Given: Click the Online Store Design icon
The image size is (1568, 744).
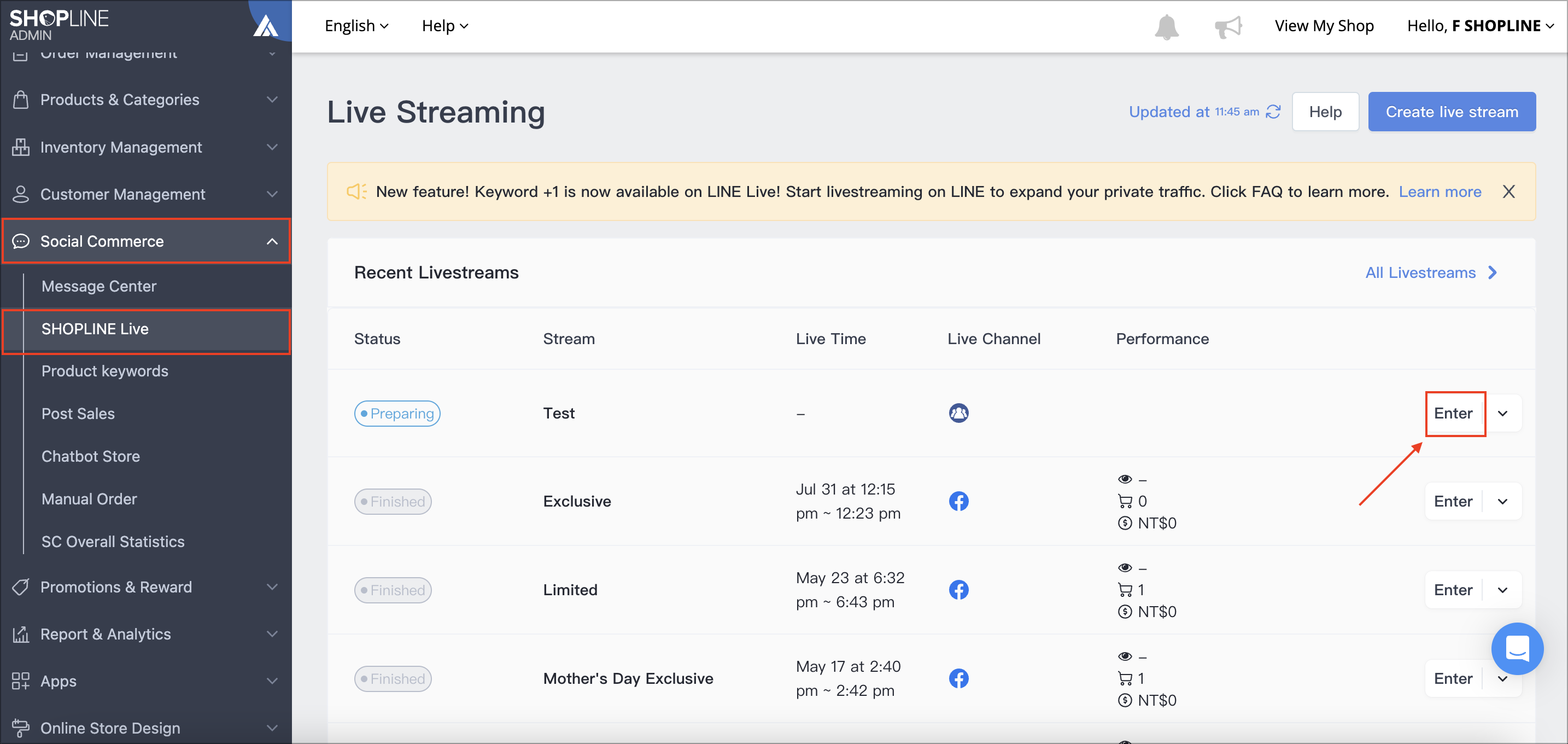Looking at the screenshot, I should pos(21,728).
